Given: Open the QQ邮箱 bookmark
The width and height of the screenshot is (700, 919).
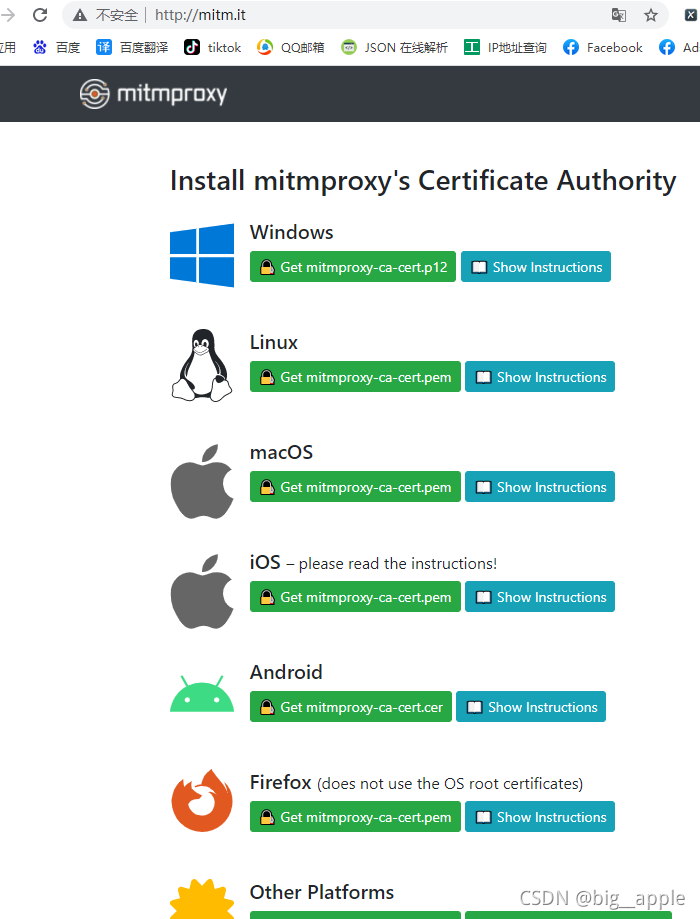Looking at the screenshot, I should pyautogui.click(x=291, y=47).
